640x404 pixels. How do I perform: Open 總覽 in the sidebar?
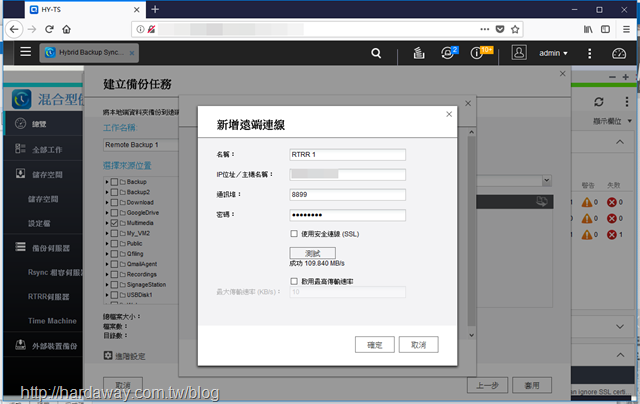(x=43, y=124)
